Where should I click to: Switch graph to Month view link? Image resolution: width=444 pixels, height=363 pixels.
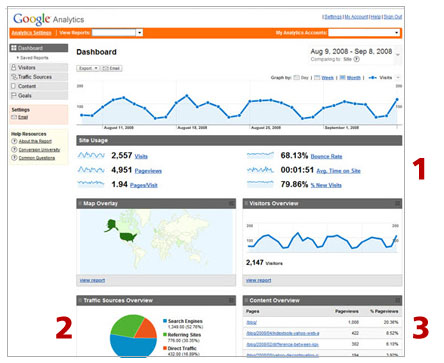click(x=354, y=78)
